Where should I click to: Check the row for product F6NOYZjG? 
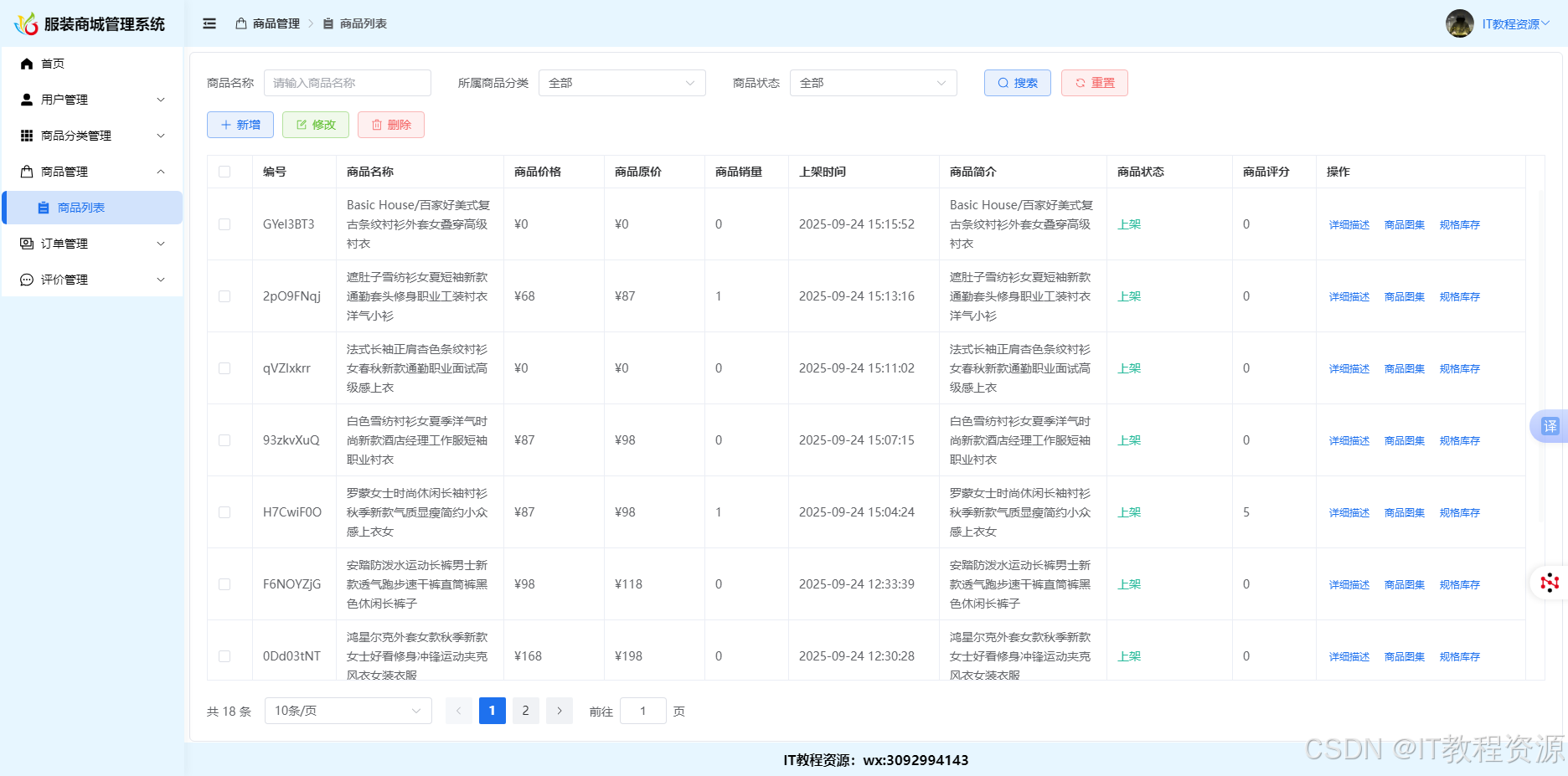[x=224, y=584]
